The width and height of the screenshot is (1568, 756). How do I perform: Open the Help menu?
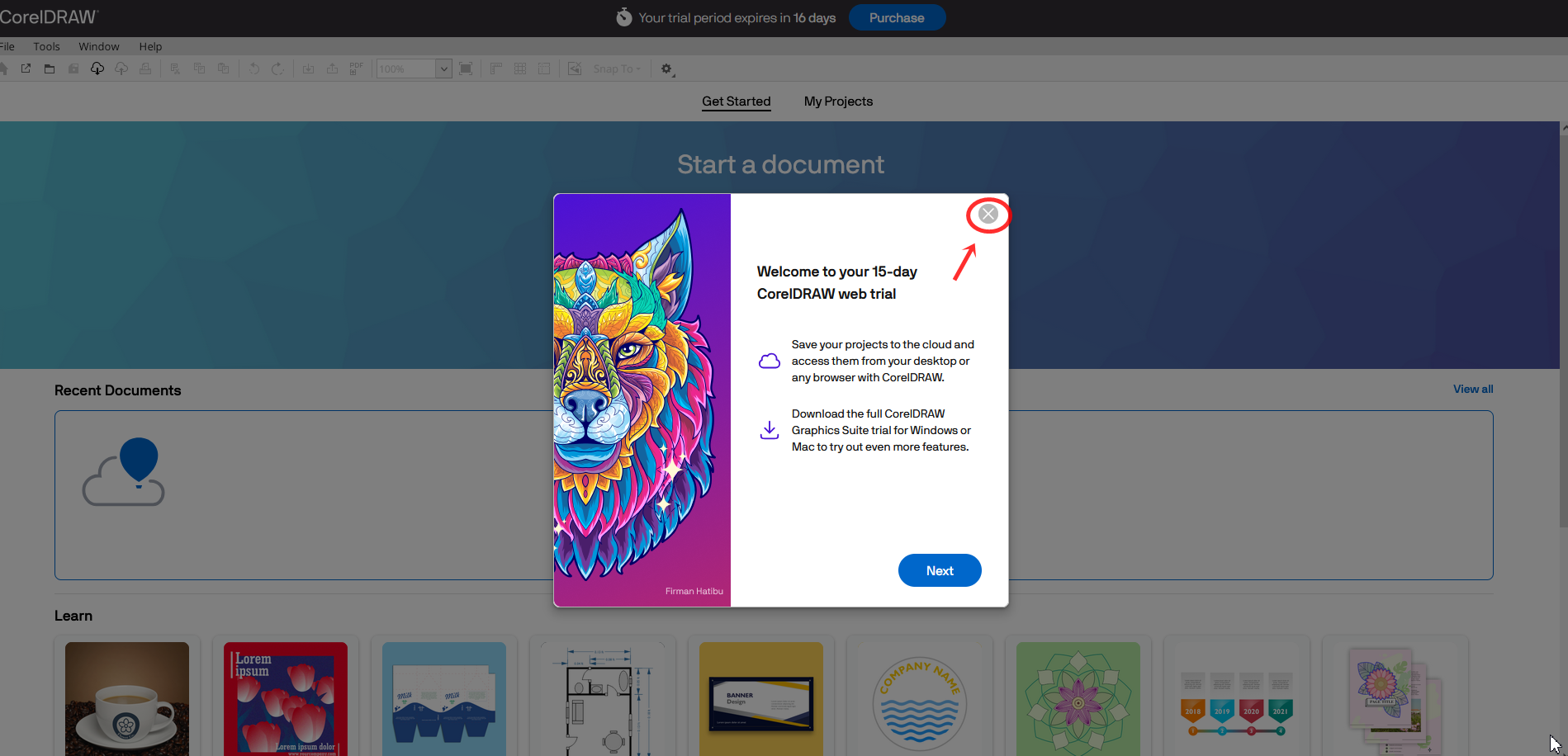click(150, 46)
